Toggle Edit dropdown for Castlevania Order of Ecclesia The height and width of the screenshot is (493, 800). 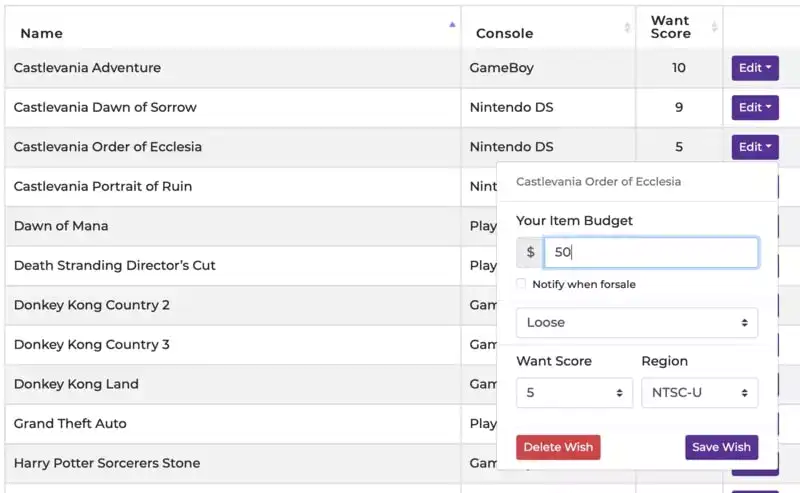[x=755, y=147]
